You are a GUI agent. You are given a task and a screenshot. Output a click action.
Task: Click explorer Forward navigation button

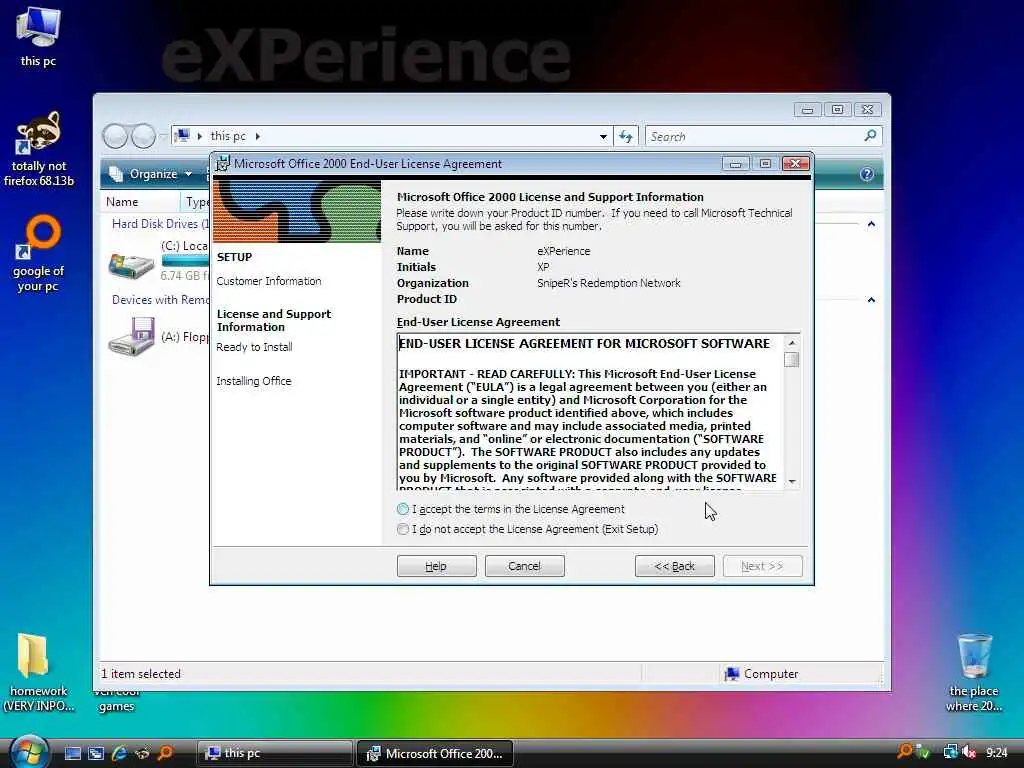(x=143, y=136)
